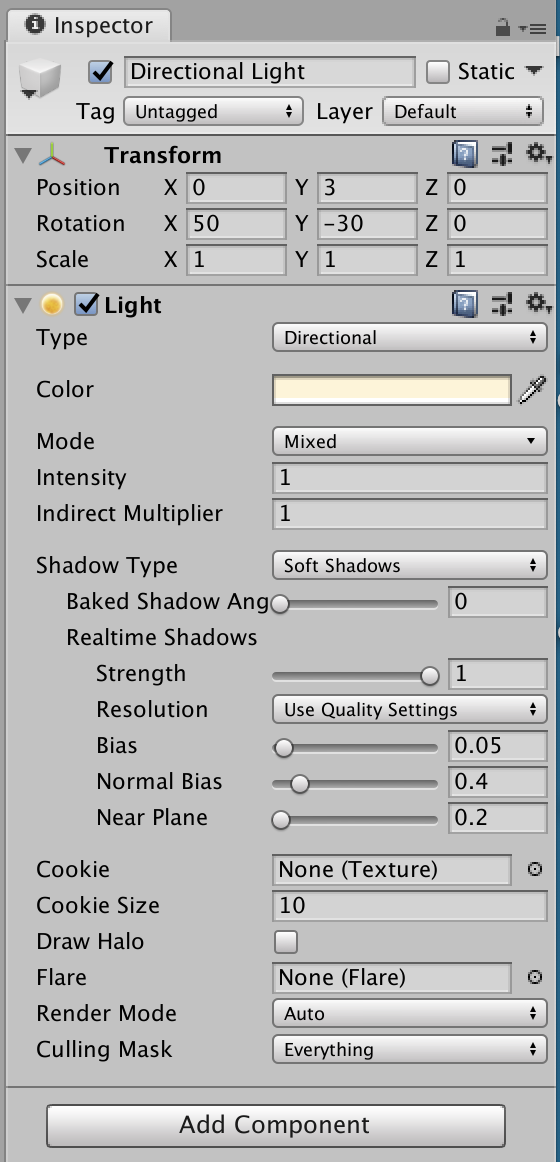Click the Realtime Shadows label

pyautogui.click(x=161, y=638)
